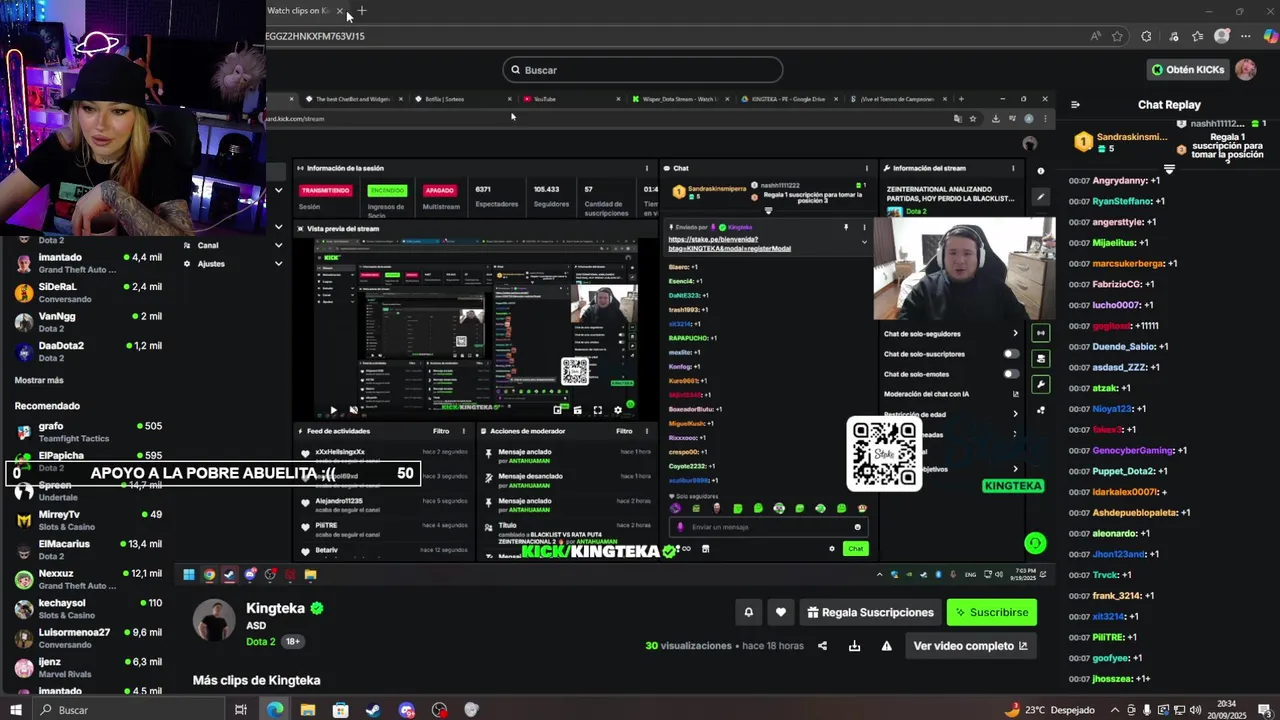Expand the pinned gifters leaderboard in chat

point(1168,170)
